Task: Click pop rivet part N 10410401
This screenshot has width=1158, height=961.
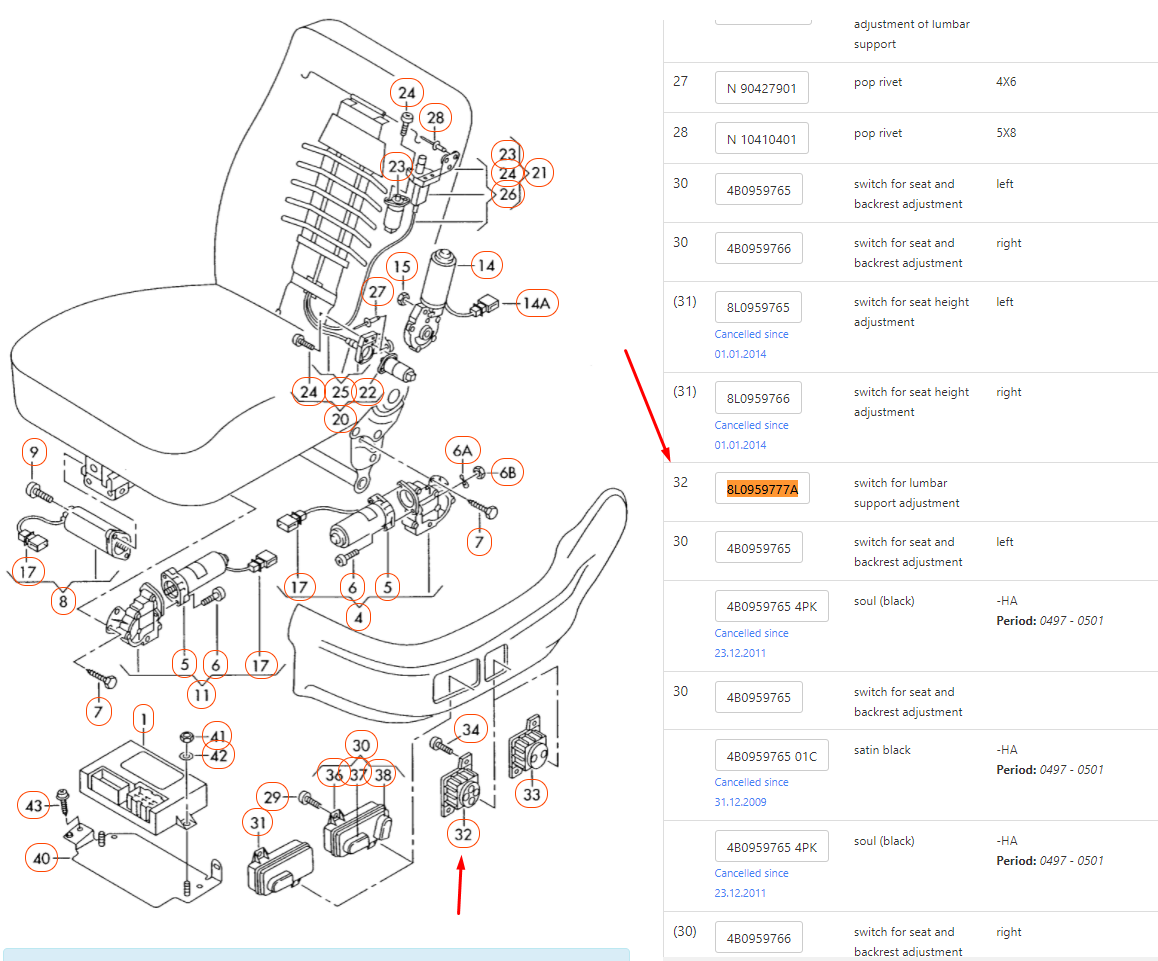Action: 761,138
